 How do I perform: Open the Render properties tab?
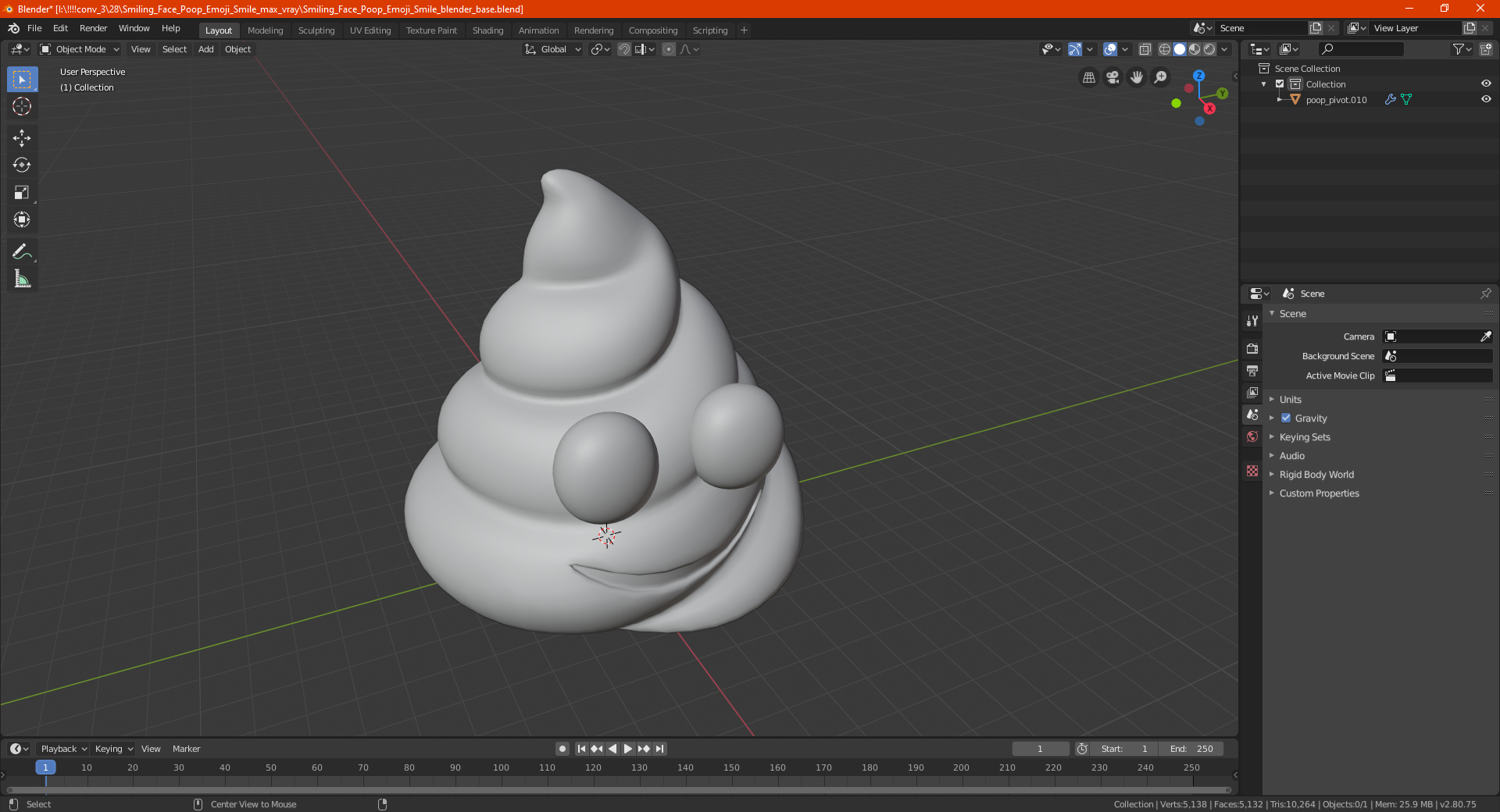pos(1252,348)
